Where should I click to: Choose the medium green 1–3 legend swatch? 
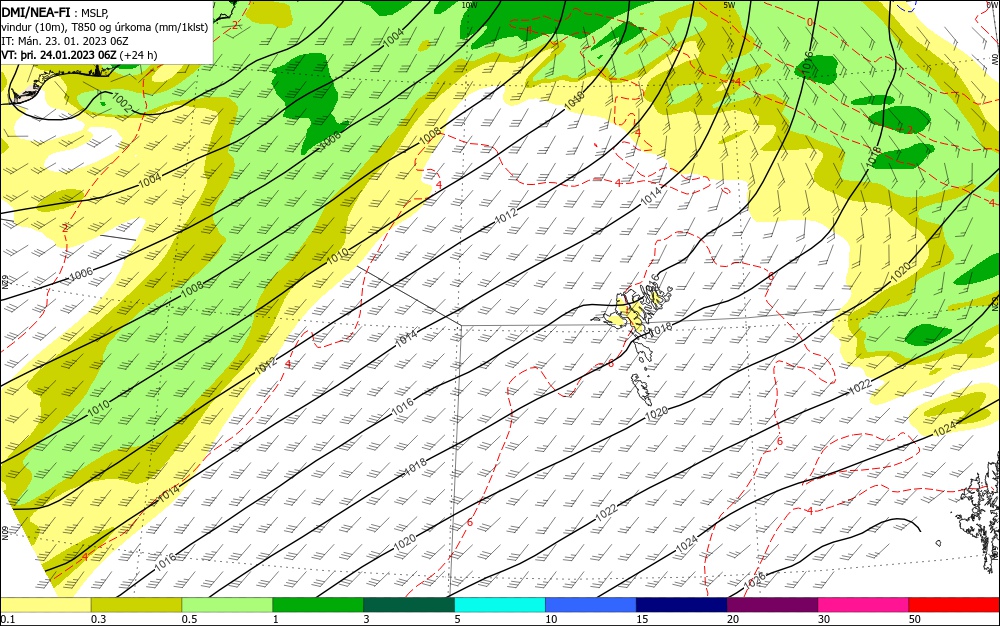[318, 605]
